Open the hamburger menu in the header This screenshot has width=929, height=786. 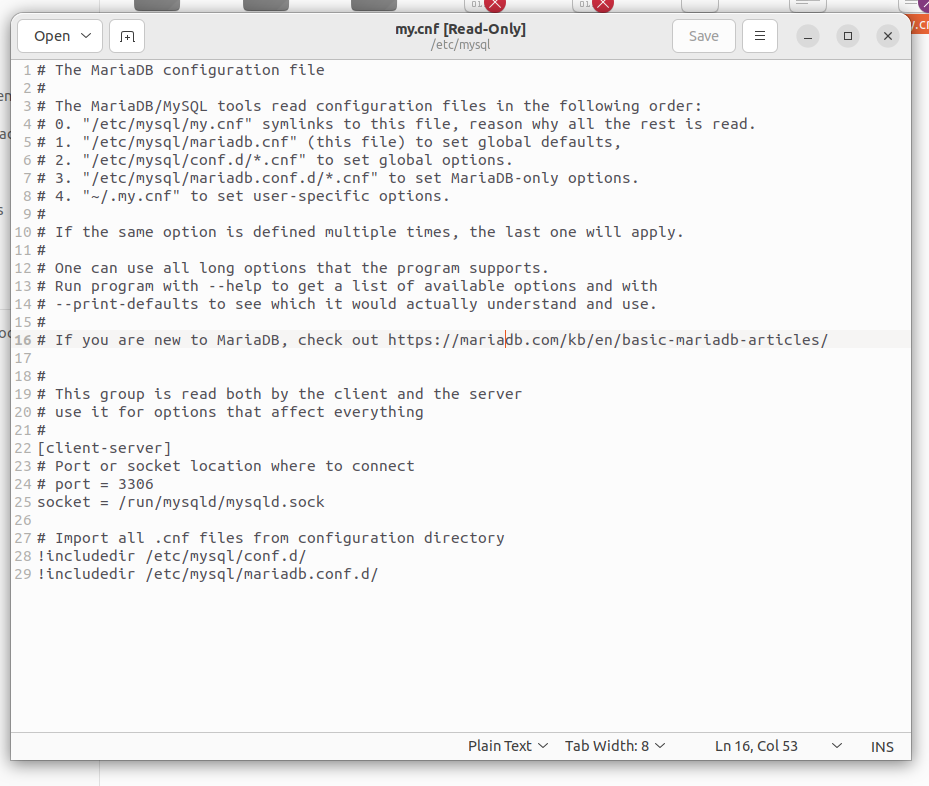pyautogui.click(x=760, y=36)
